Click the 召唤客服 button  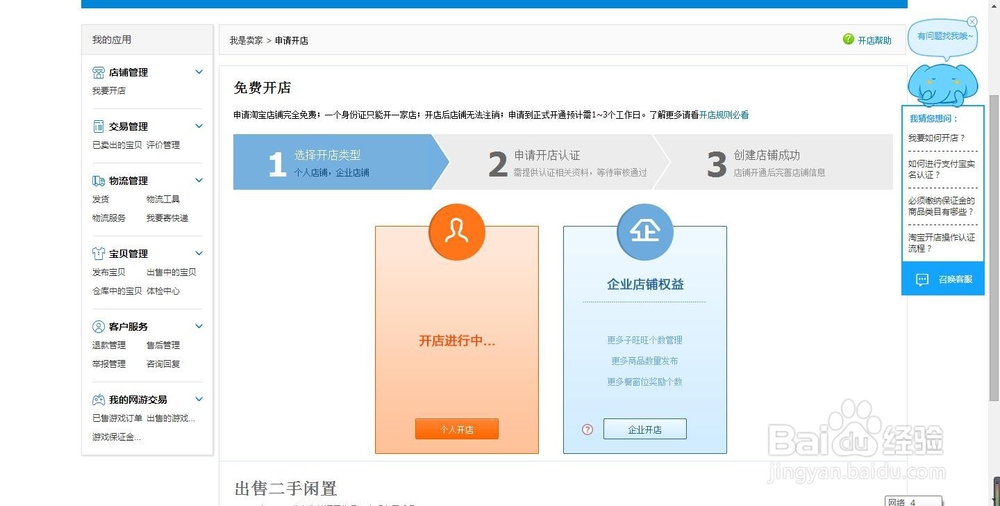click(943, 279)
